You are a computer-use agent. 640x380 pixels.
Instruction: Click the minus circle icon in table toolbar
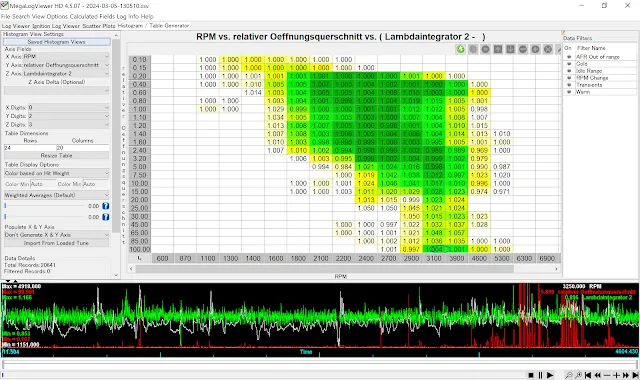coord(523,49)
